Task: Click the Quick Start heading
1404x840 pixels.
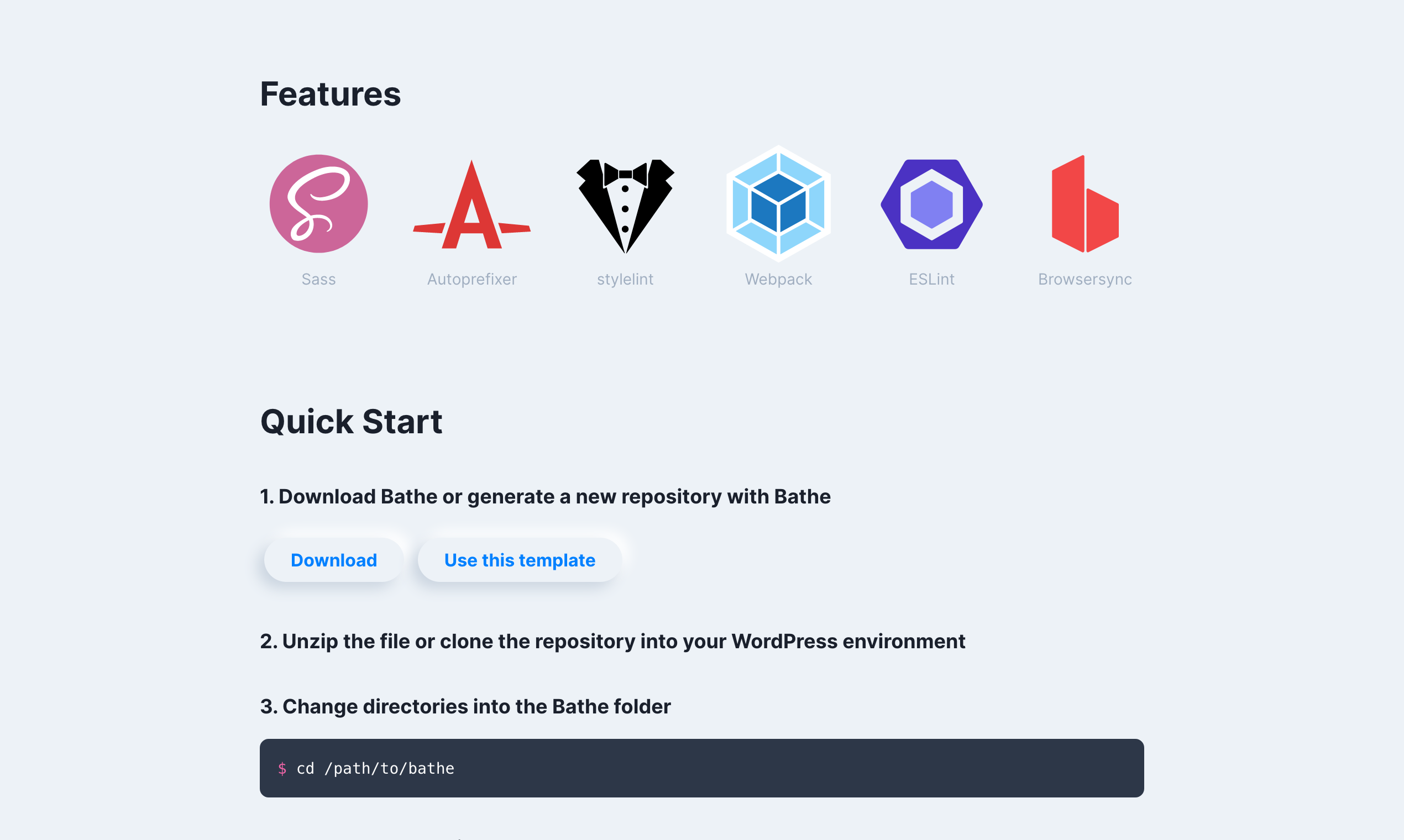Action: [351, 422]
